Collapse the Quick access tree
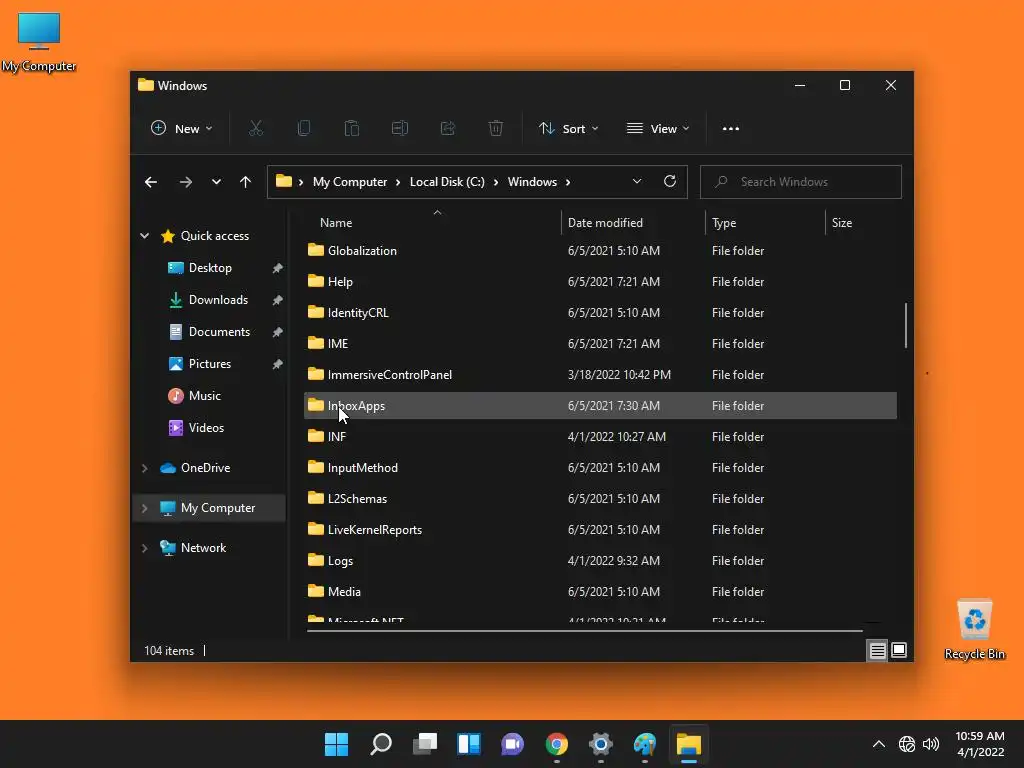 [144, 236]
